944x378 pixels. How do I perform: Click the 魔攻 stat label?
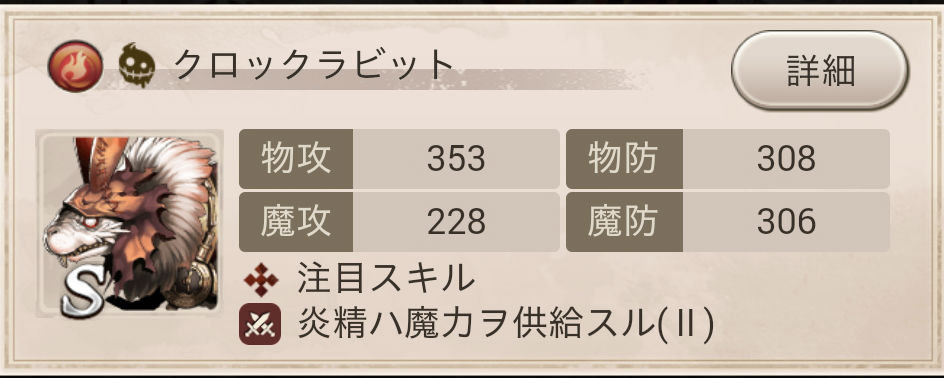(x=296, y=222)
